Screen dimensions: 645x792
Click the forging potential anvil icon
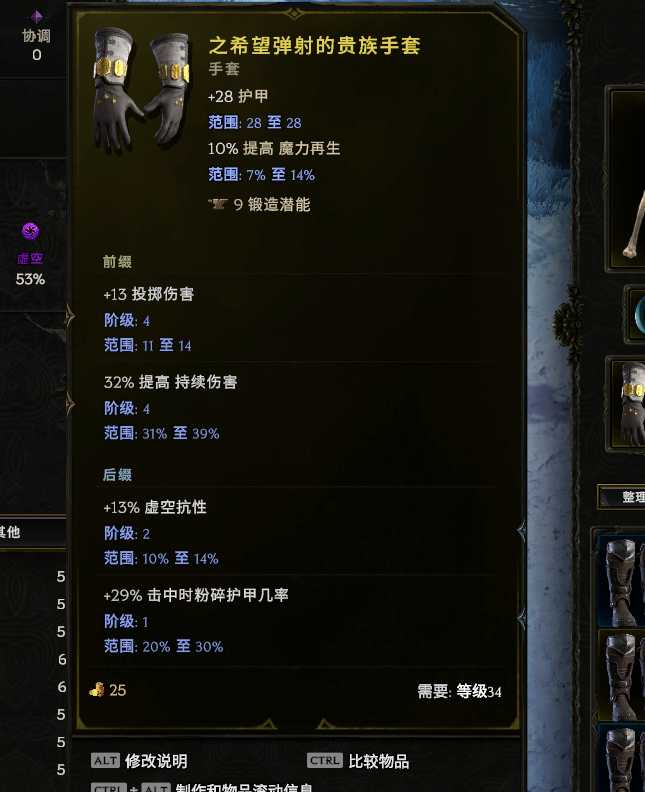(x=218, y=204)
